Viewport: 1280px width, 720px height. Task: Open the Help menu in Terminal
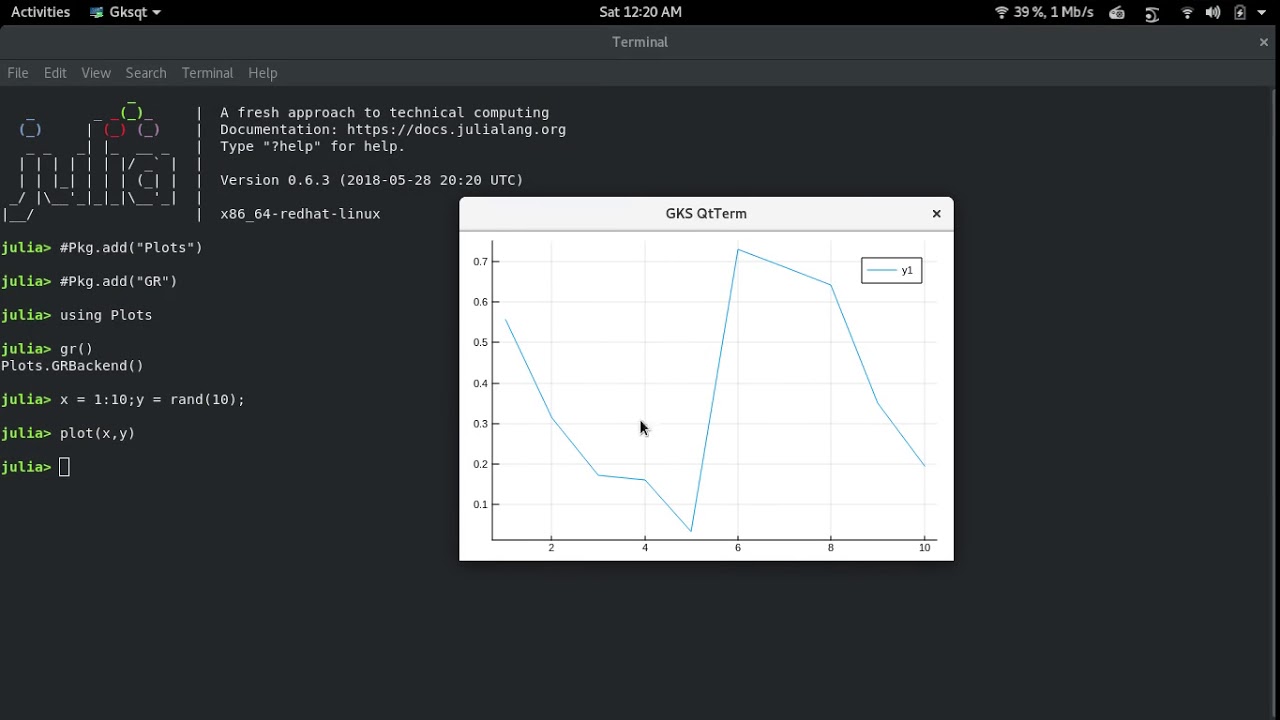[262, 73]
